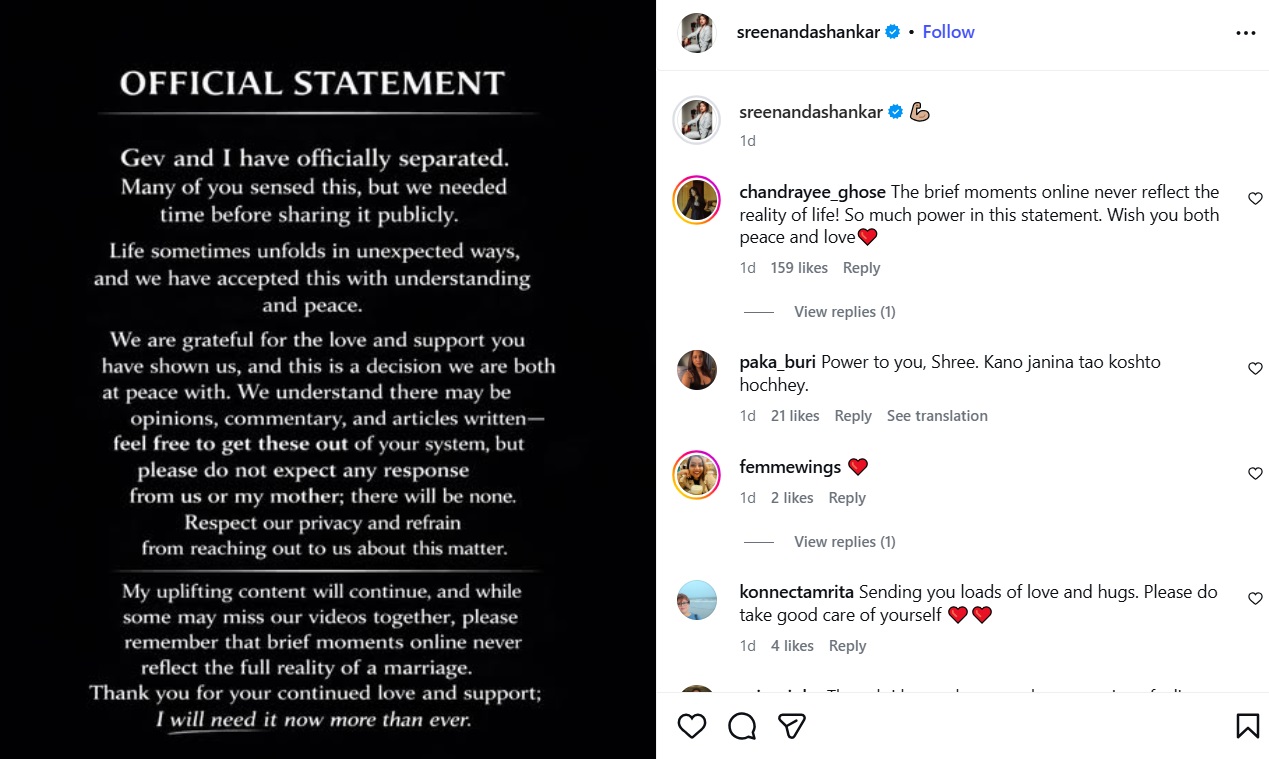
Task: Reply to paka_buri's comment
Action: click(x=853, y=416)
